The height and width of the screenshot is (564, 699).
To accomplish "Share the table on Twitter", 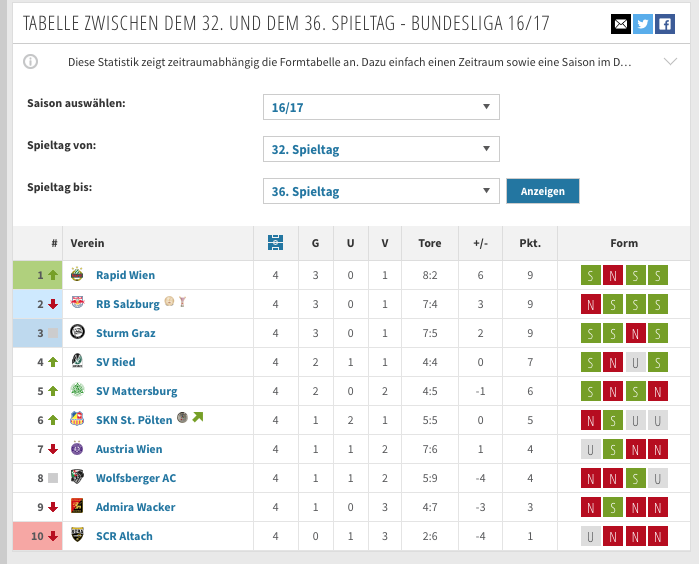I will pos(642,24).
